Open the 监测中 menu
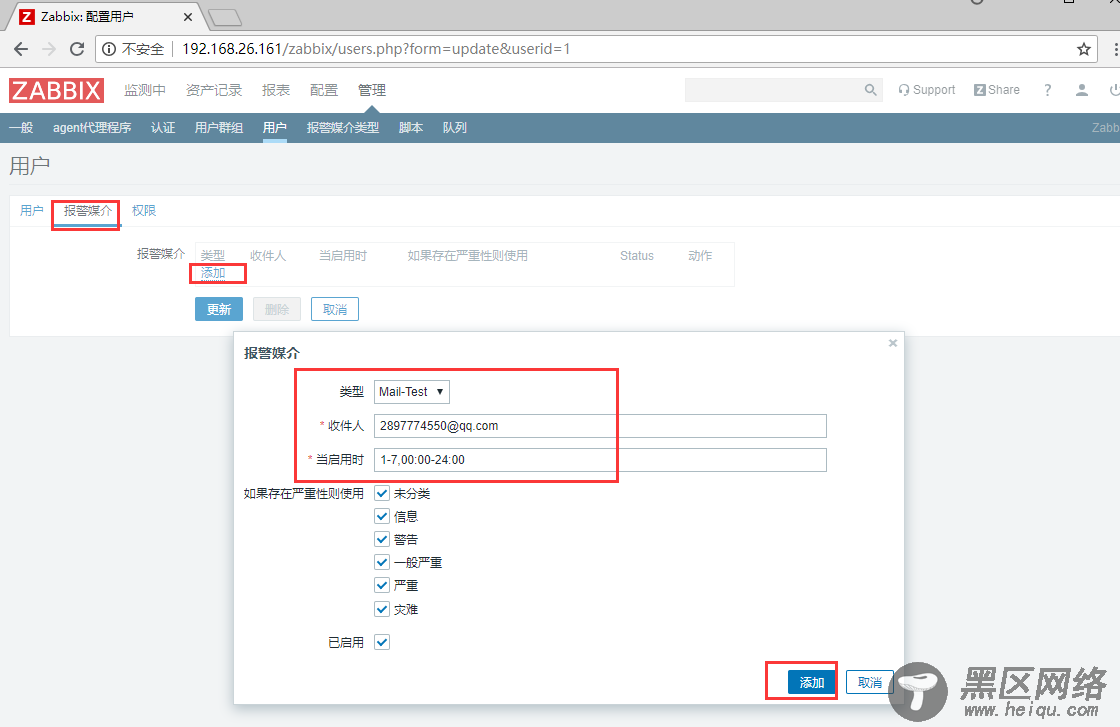Viewport: 1120px width, 727px height. tap(144, 90)
